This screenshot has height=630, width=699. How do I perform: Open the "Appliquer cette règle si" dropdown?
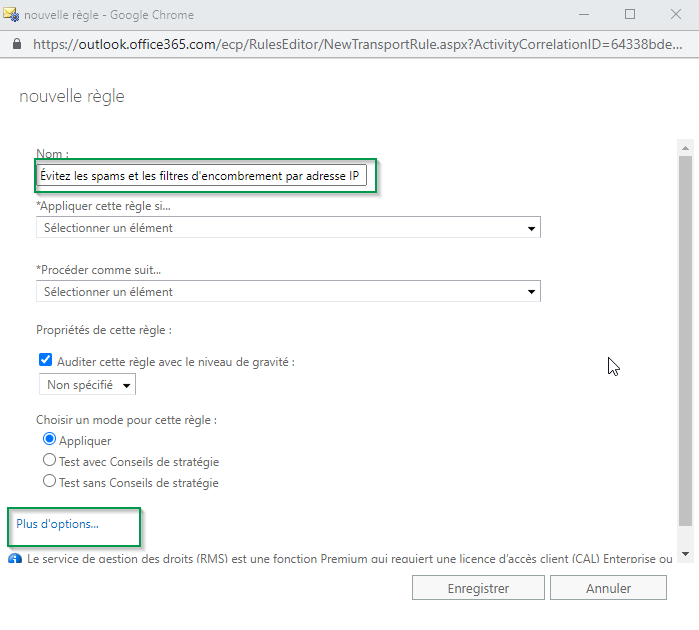click(x=288, y=228)
